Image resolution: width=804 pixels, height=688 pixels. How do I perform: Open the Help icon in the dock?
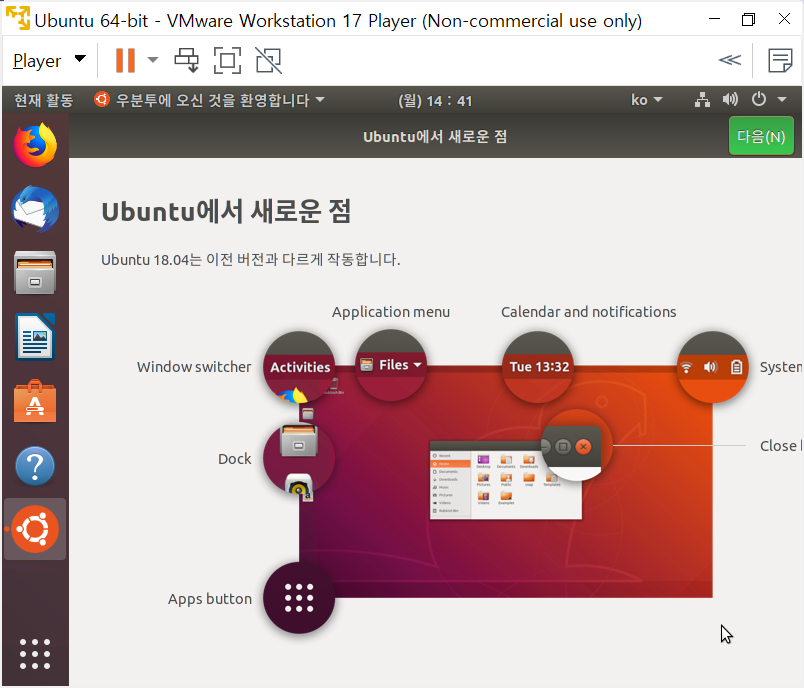[35, 466]
